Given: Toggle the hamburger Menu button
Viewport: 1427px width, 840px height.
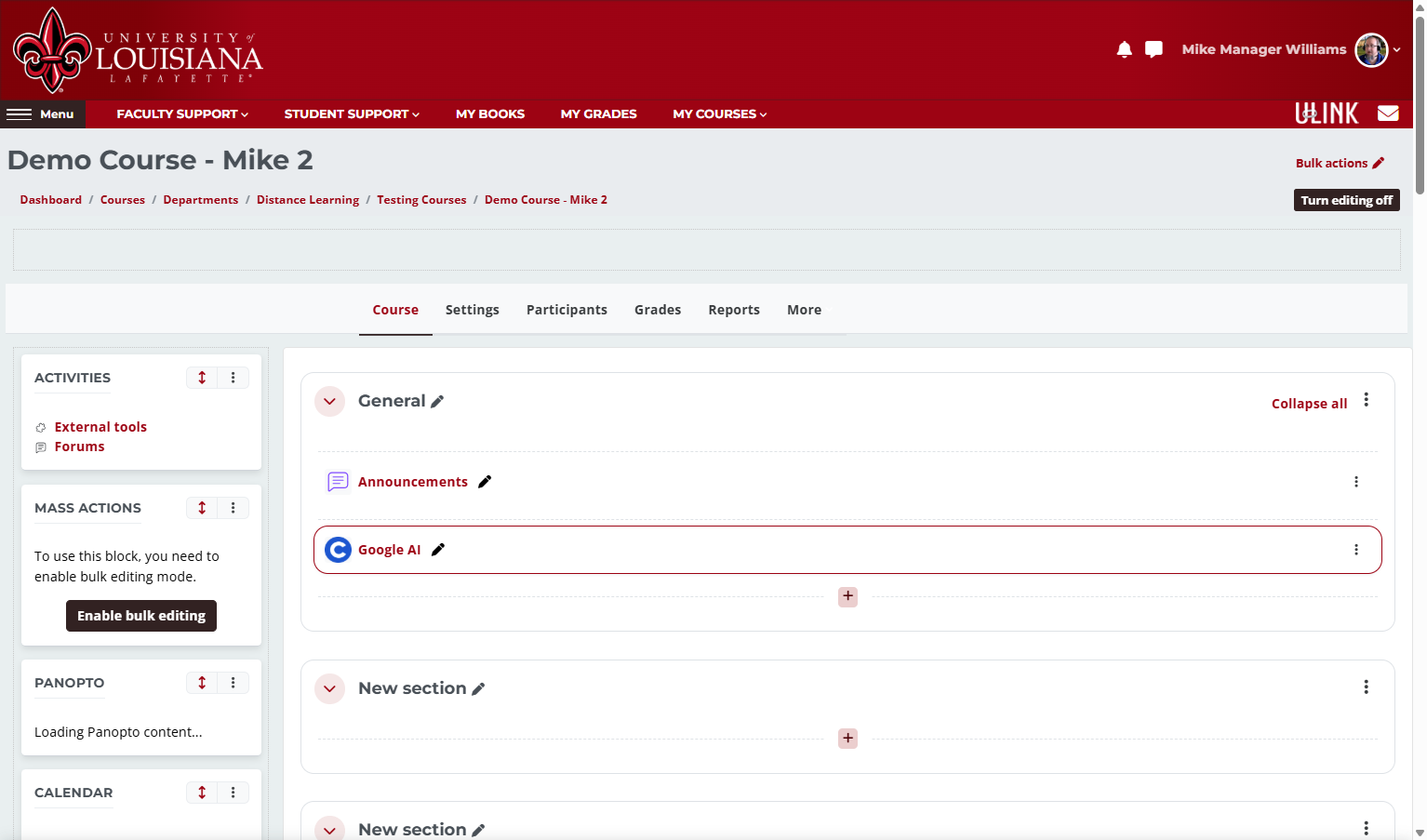Looking at the screenshot, I should (42, 114).
